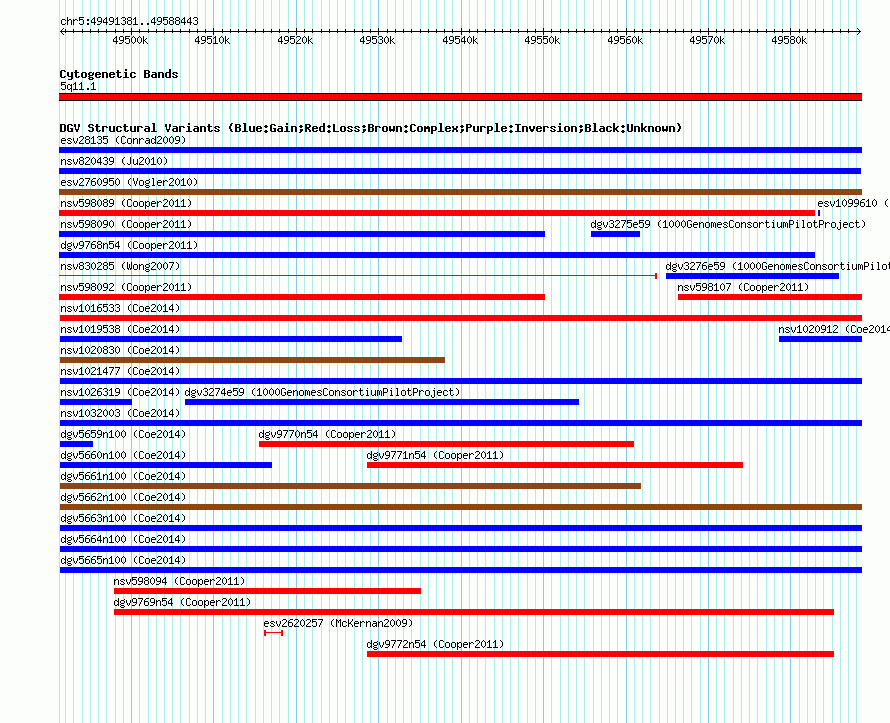Click the nsv598089 (Cooper2011) red loss bar
890x723 pixels.
[437, 213]
